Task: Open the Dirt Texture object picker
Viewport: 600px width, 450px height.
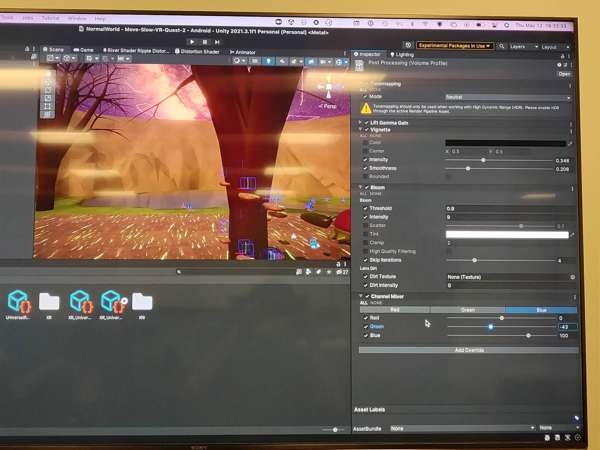Action: click(x=572, y=277)
